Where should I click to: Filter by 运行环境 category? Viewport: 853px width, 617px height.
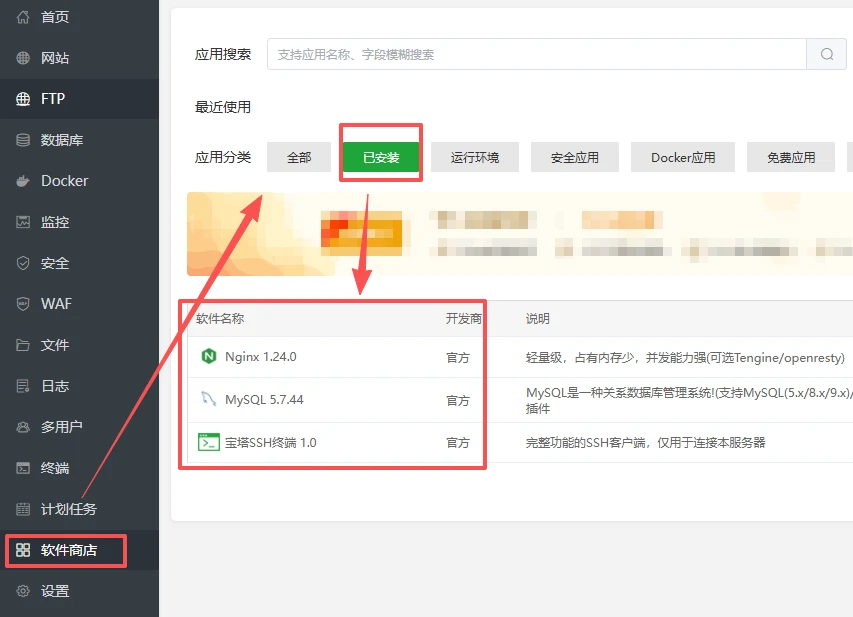click(474, 157)
